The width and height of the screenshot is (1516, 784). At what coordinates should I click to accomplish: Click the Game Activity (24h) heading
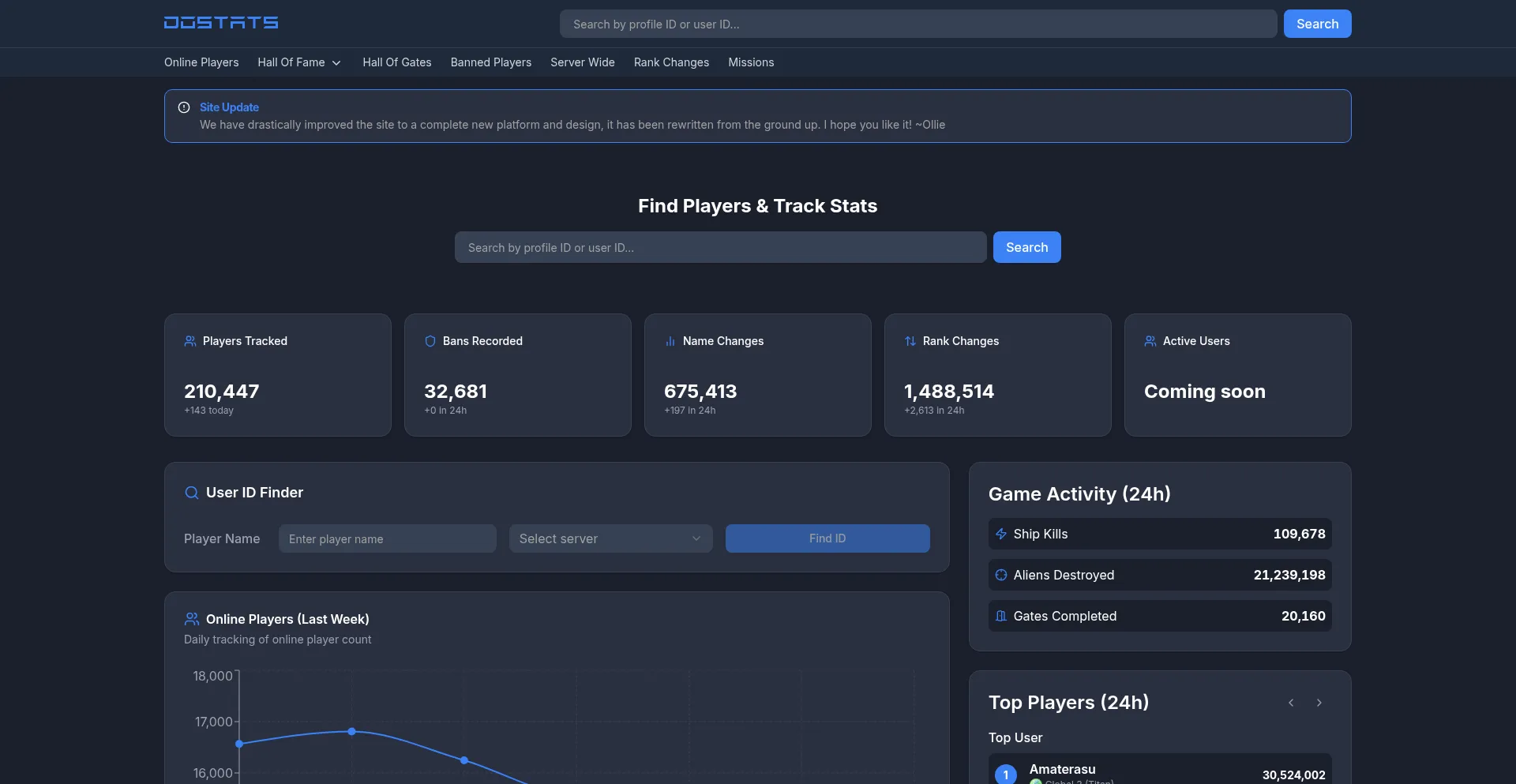[1079, 494]
